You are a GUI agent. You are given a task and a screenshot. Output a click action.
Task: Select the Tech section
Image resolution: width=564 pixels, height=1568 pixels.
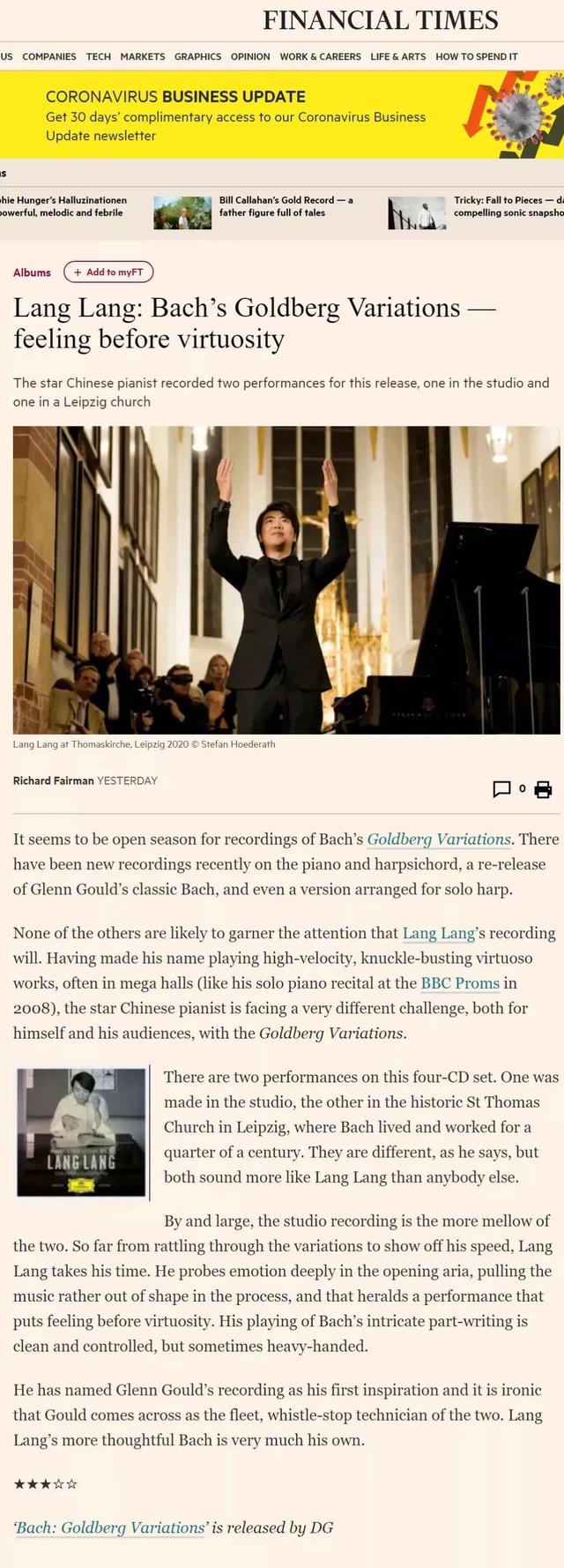(x=99, y=56)
